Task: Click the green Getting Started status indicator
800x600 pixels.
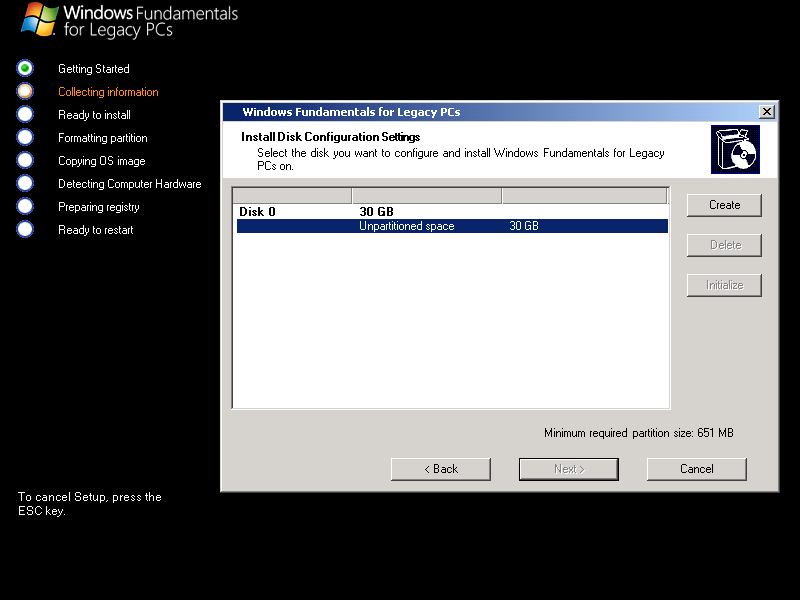Action: (24, 68)
